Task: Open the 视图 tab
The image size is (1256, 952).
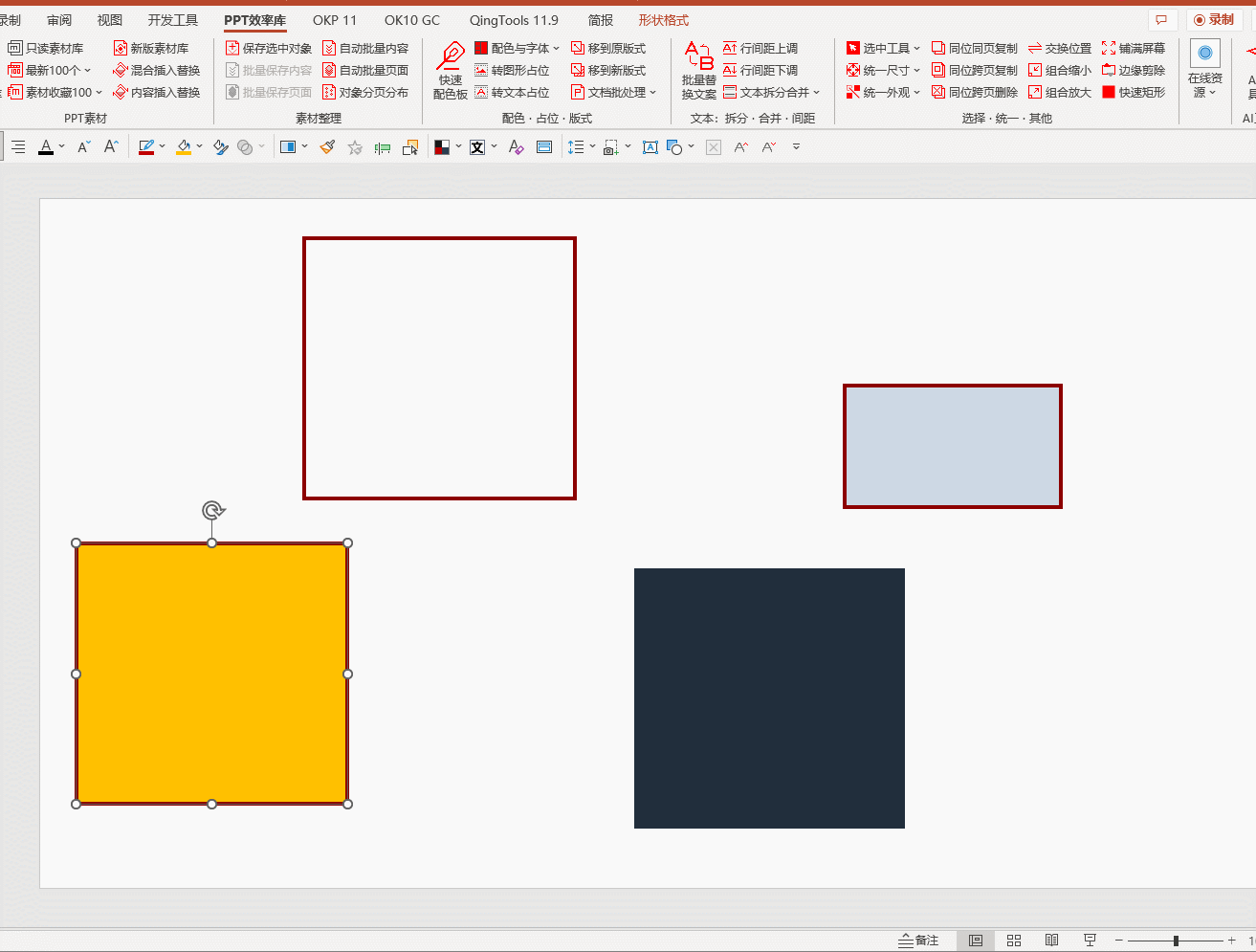Action: point(110,20)
